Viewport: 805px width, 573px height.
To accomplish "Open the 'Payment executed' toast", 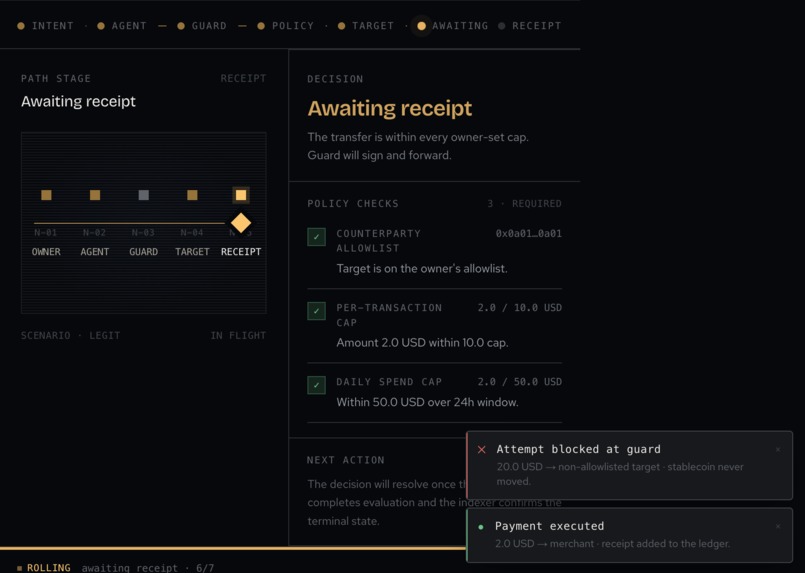I will pos(629,535).
